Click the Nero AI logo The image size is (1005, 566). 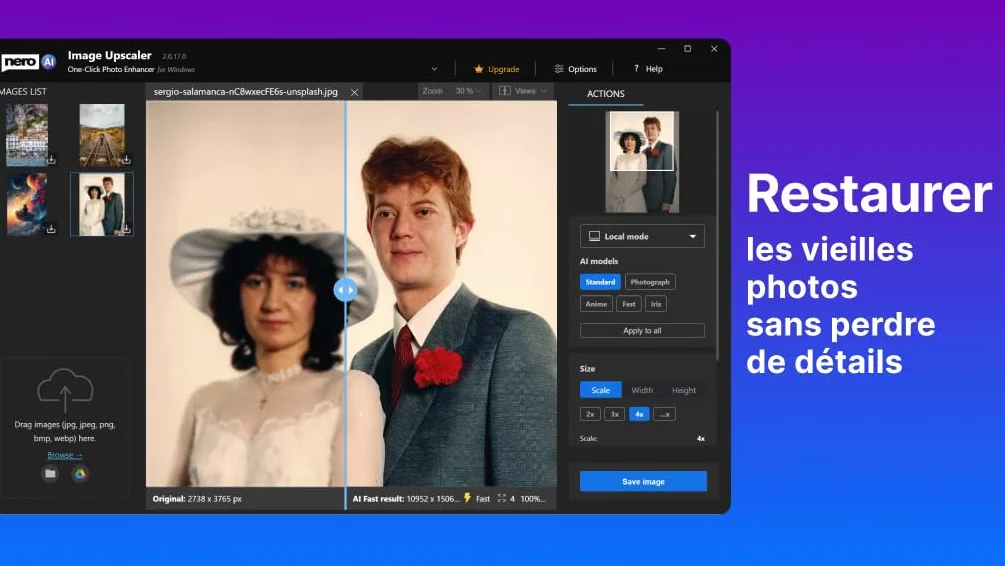coord(28,62)
